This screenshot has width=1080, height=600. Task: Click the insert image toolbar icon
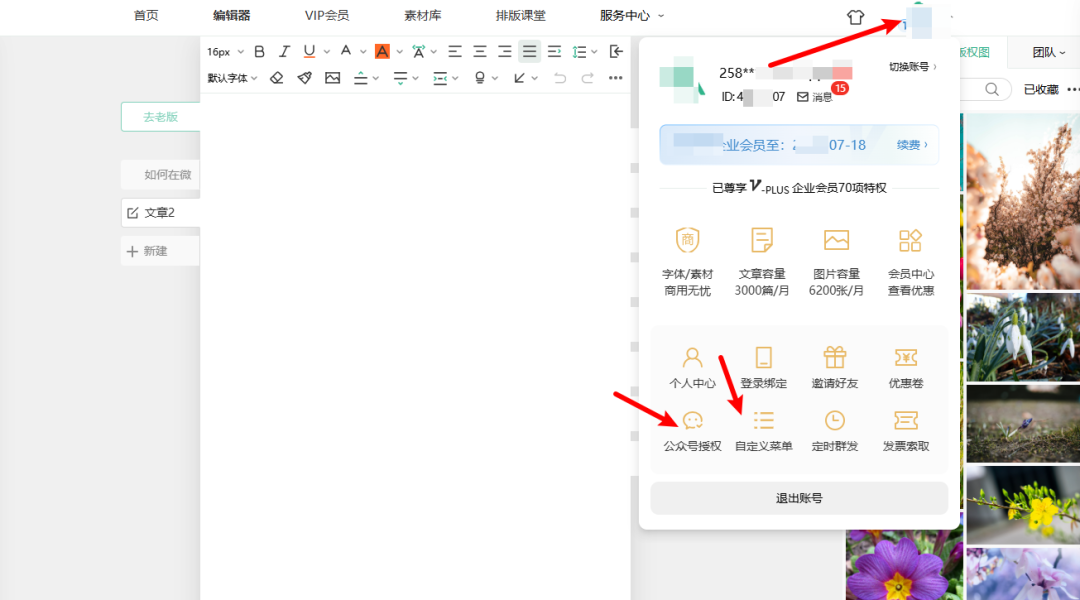[x=333, y=78]
